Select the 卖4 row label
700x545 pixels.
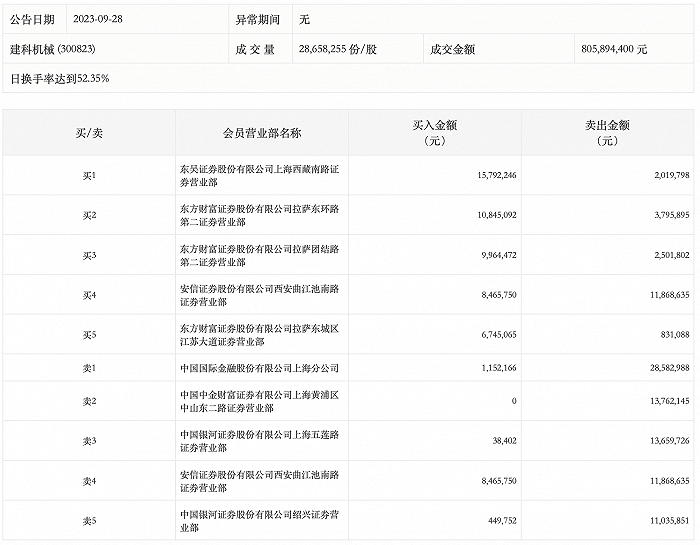[x=89, y=481]
